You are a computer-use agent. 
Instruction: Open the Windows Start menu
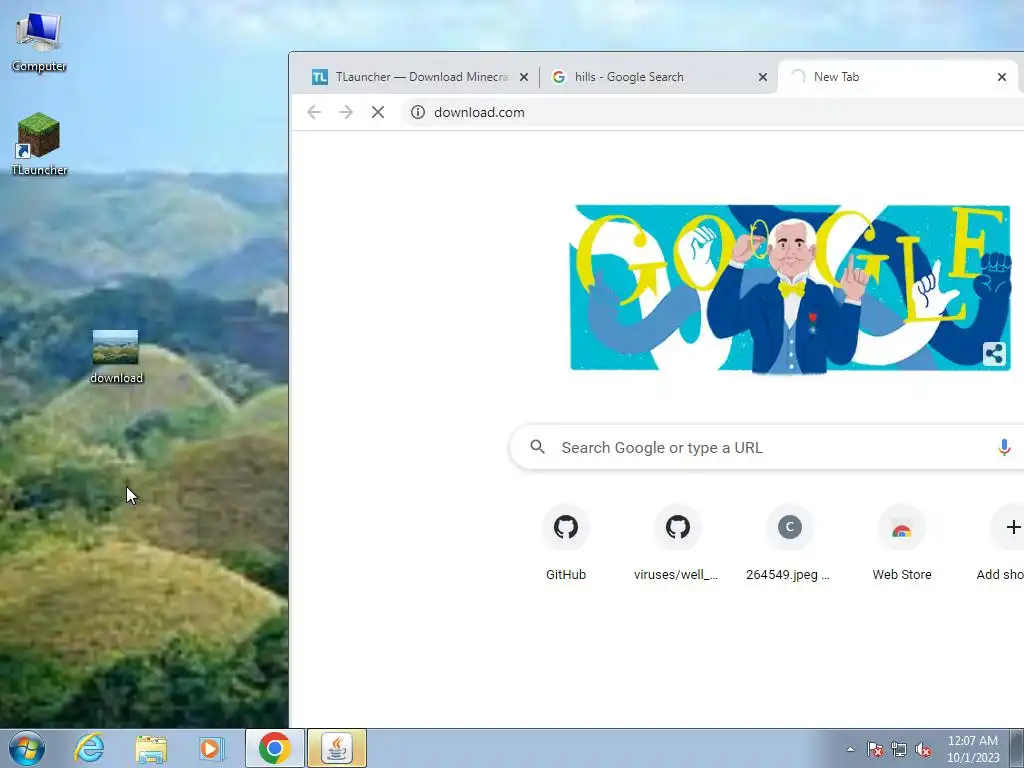27,748
